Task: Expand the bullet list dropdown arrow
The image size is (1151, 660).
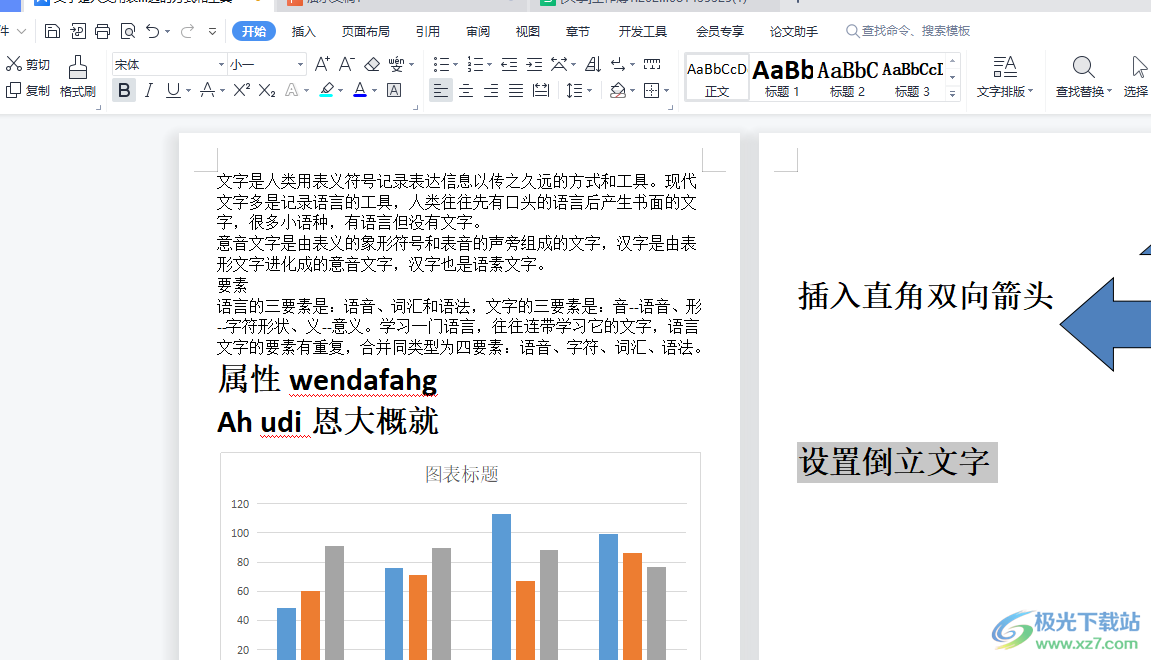Action: (x=455, y=65)
